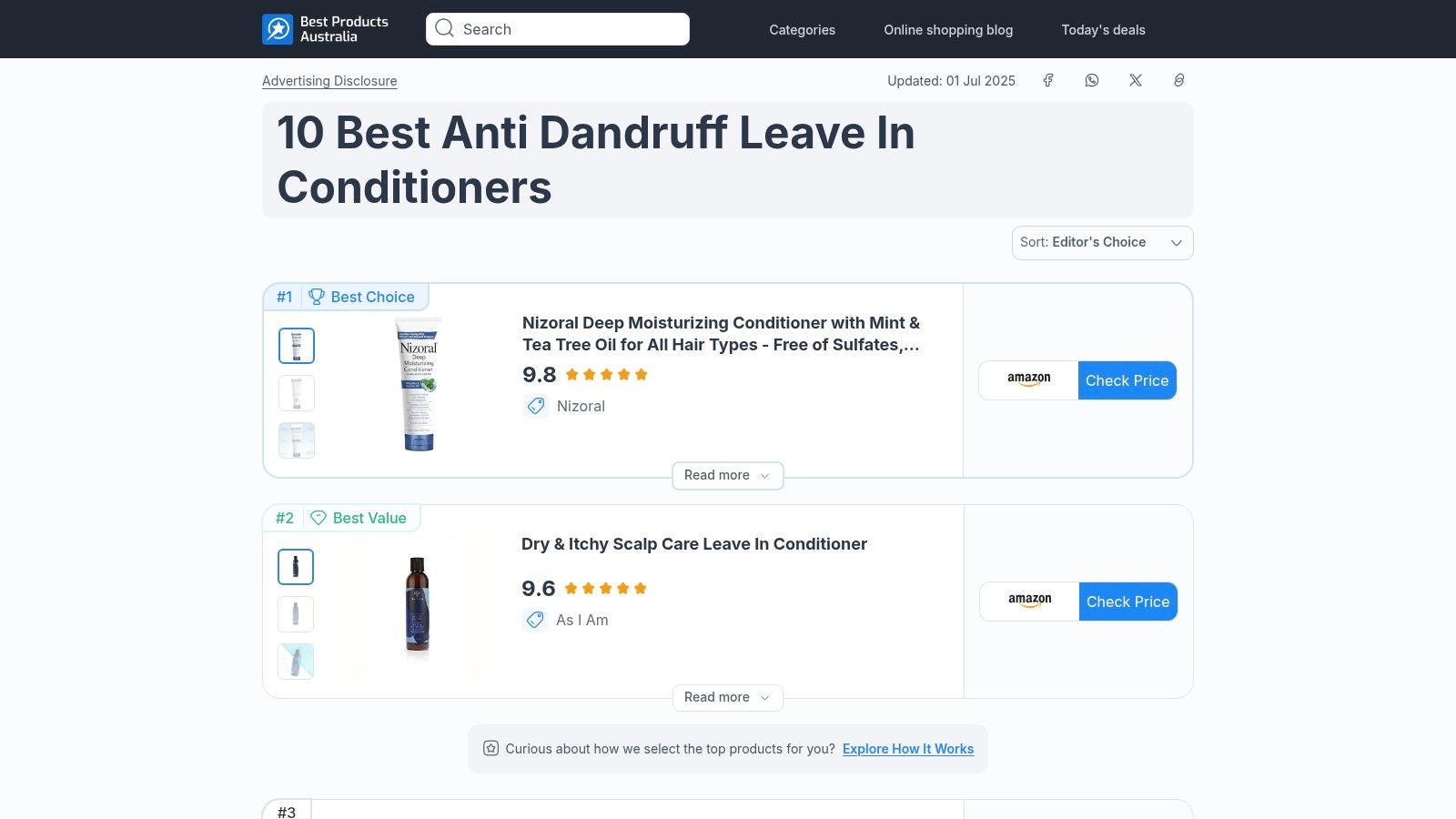Share the page on X
The width and height of the screenshot is (1456, 819).
tap(1135, 80)
